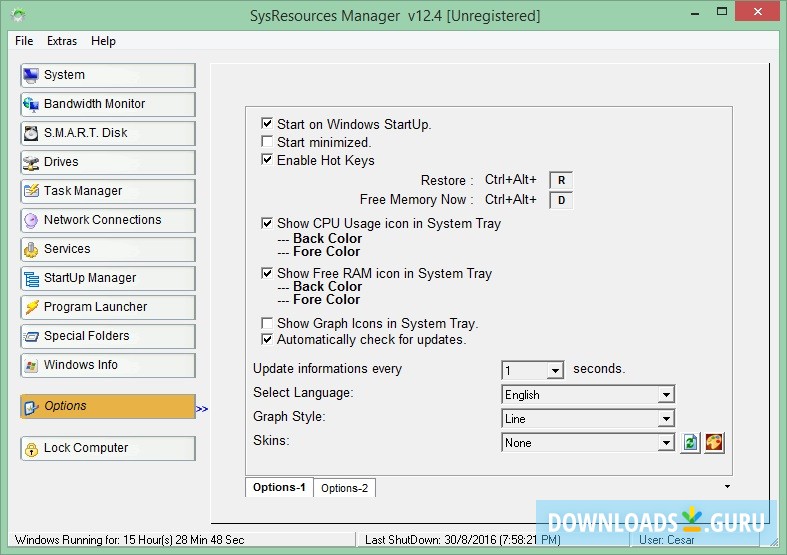Screen dimensions: 787x555
Task: Open Drives section label
Action: 61,162
